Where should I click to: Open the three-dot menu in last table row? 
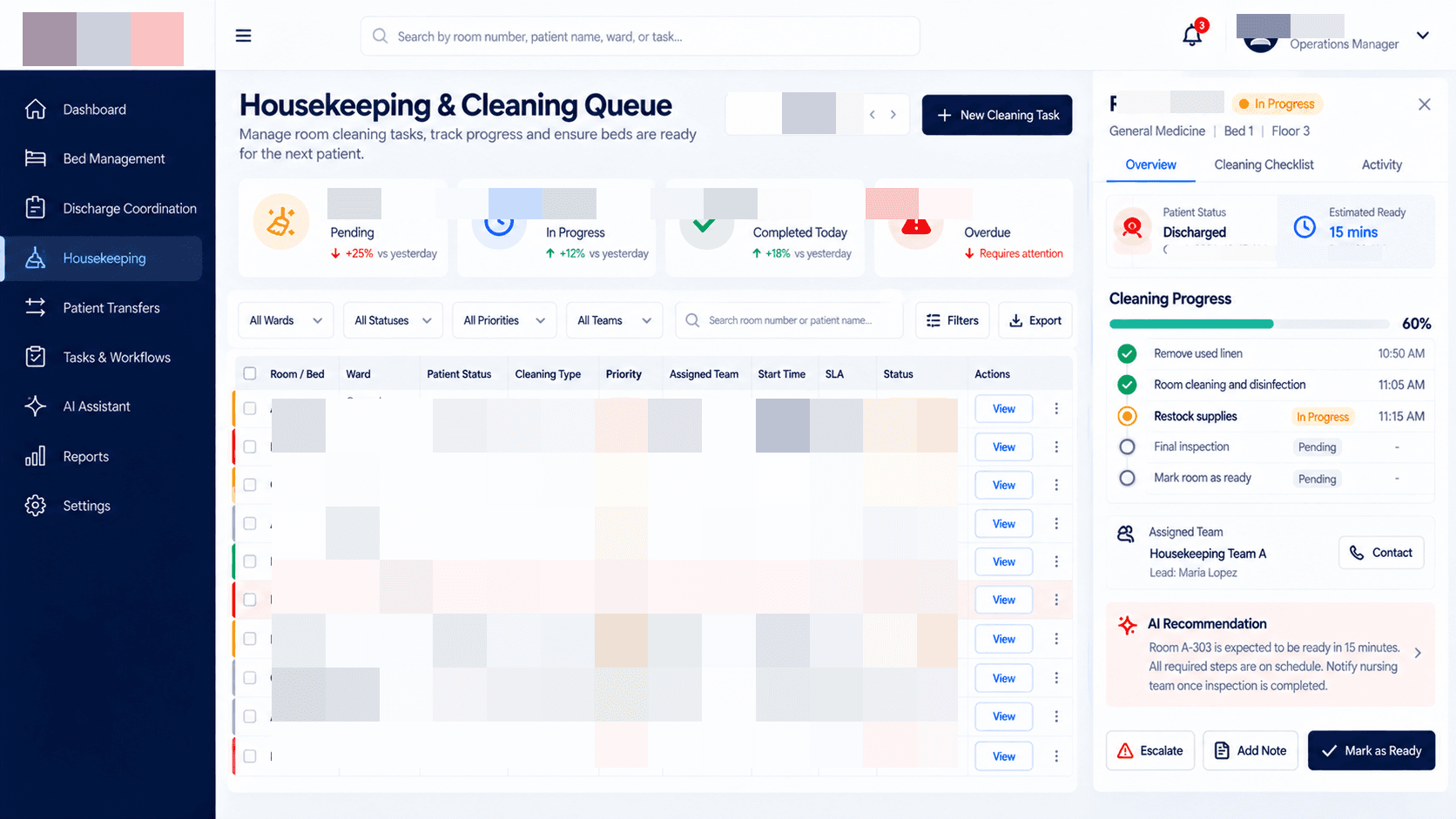1056,756
